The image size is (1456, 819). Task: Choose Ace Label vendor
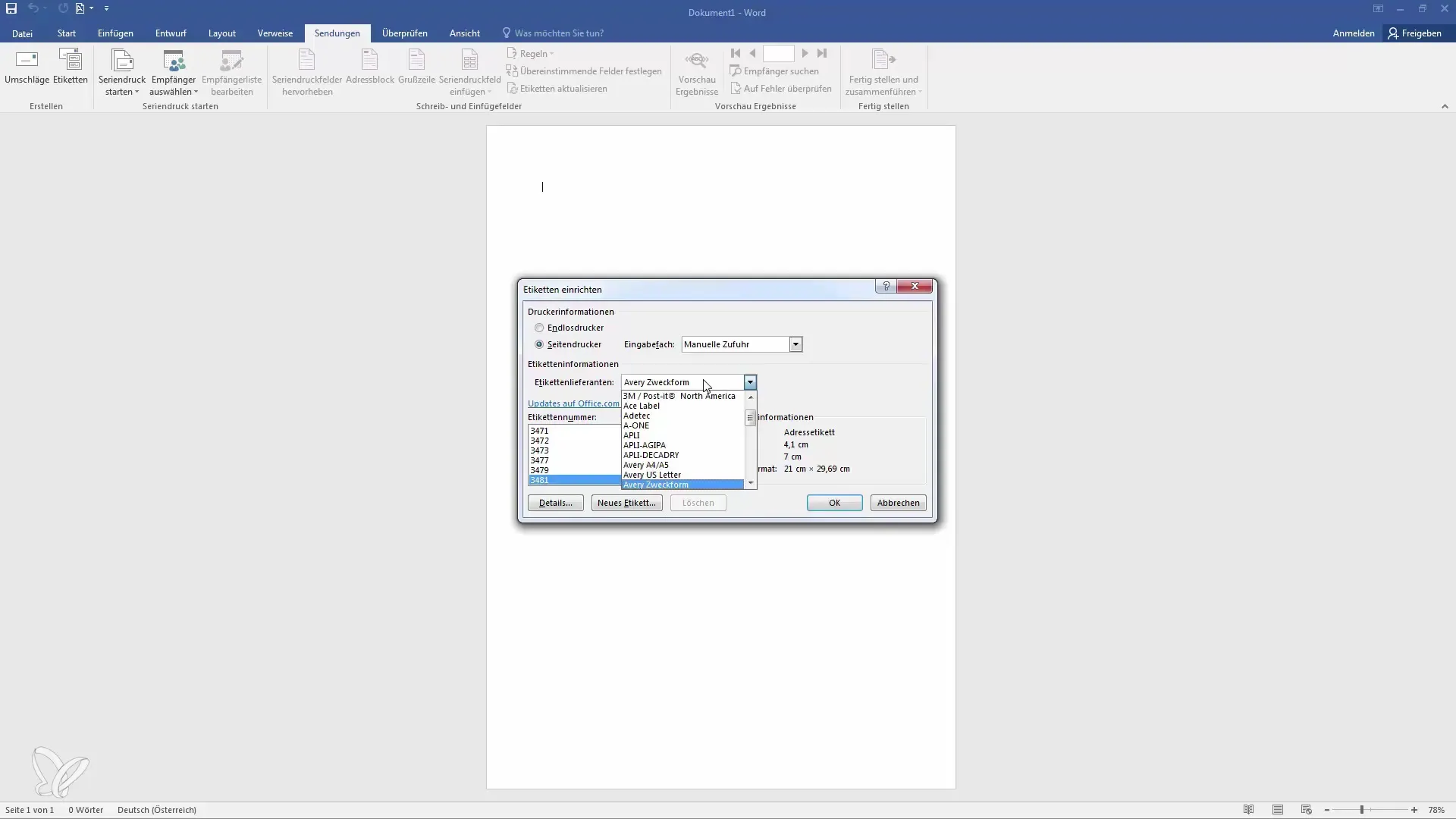[682, 406]
